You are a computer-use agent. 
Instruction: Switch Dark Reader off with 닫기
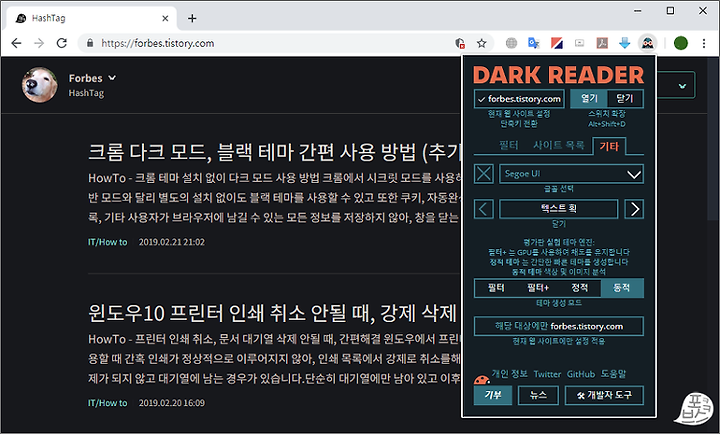tap(625, 98)
